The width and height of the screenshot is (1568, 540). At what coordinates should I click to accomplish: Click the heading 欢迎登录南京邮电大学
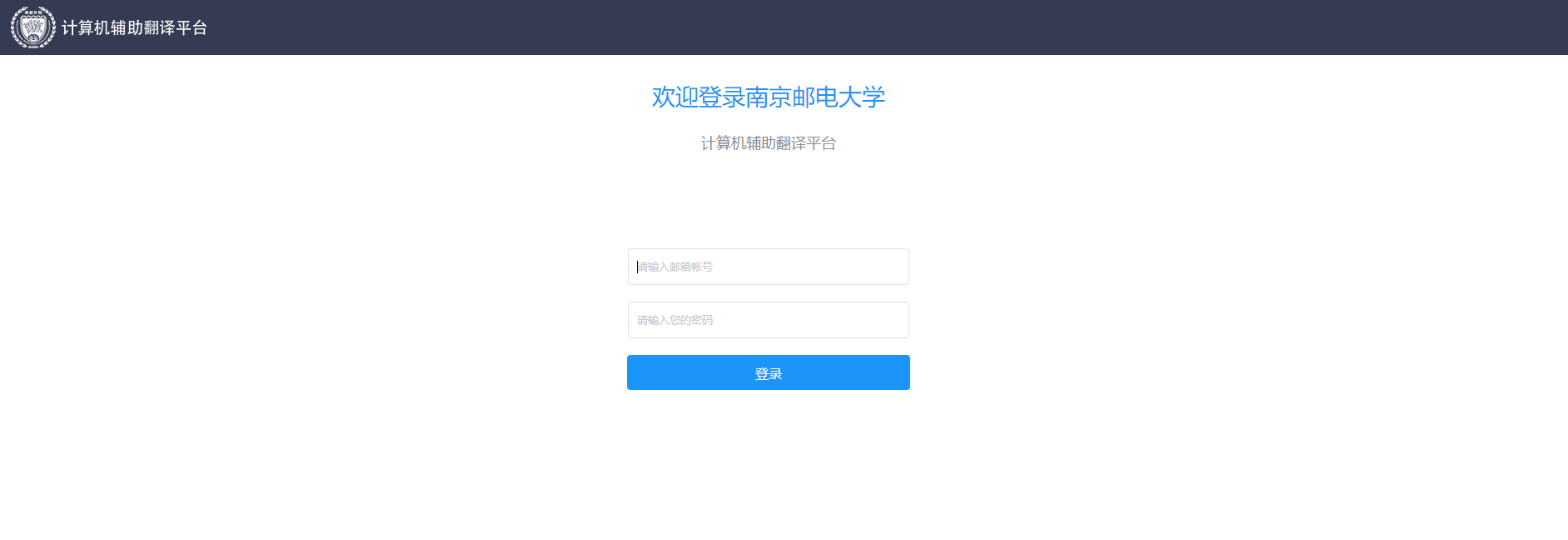click(768, 97)
